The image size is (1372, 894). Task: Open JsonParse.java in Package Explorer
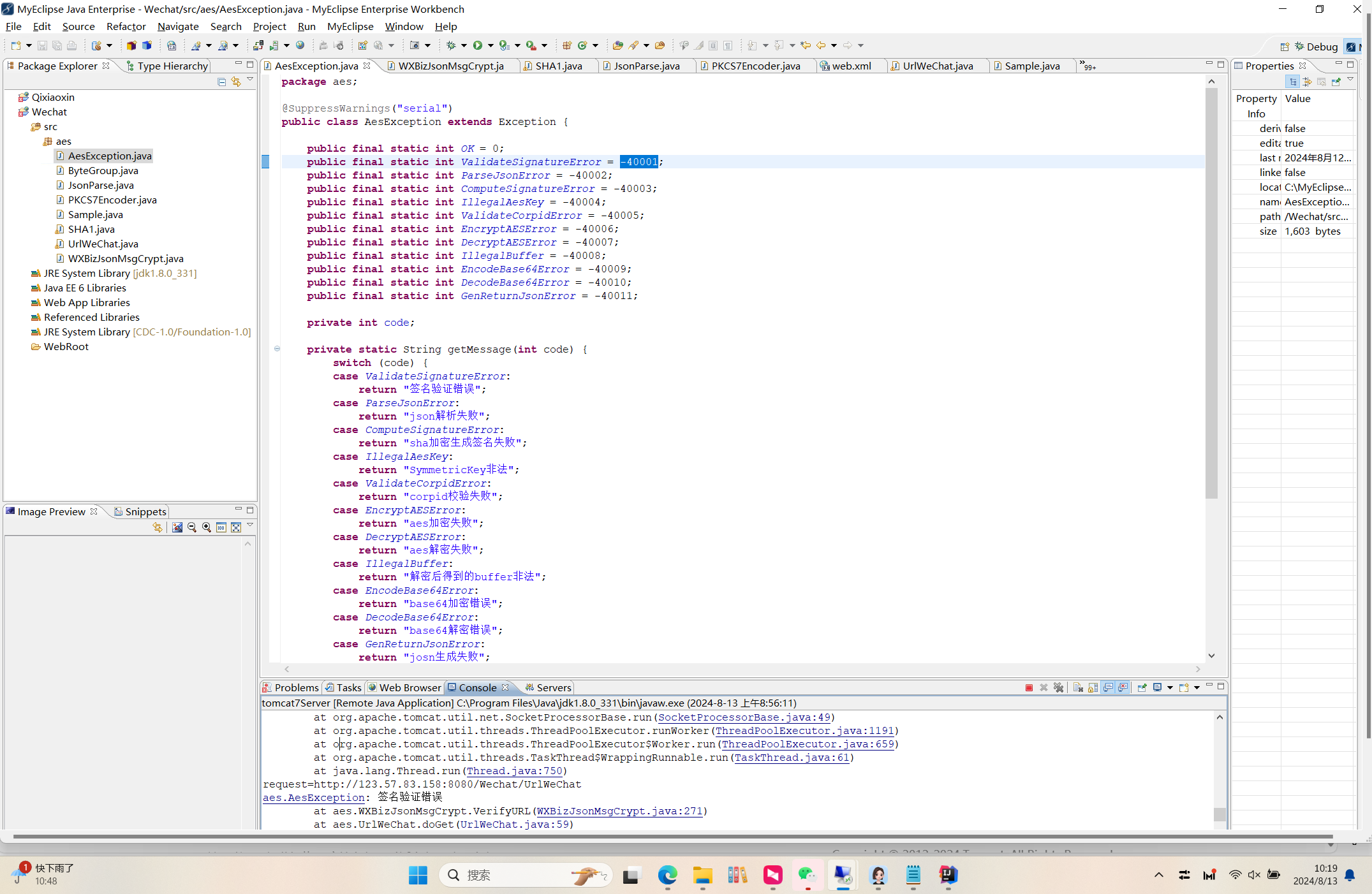coord(101,185)
